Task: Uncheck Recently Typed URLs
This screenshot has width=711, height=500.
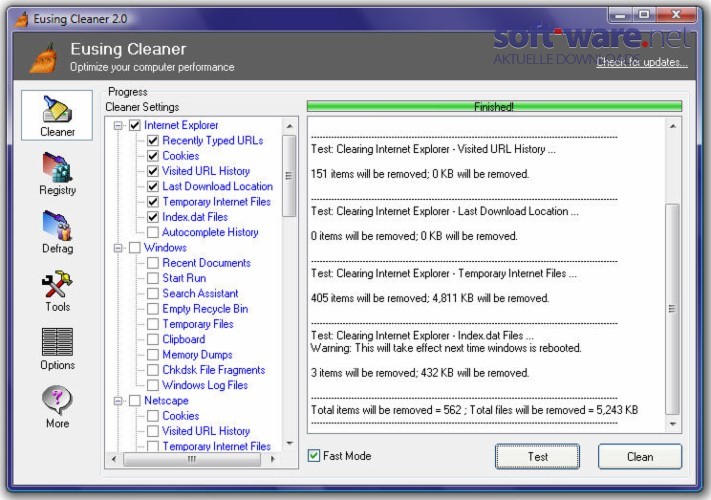Action: (x=153, y=141)
